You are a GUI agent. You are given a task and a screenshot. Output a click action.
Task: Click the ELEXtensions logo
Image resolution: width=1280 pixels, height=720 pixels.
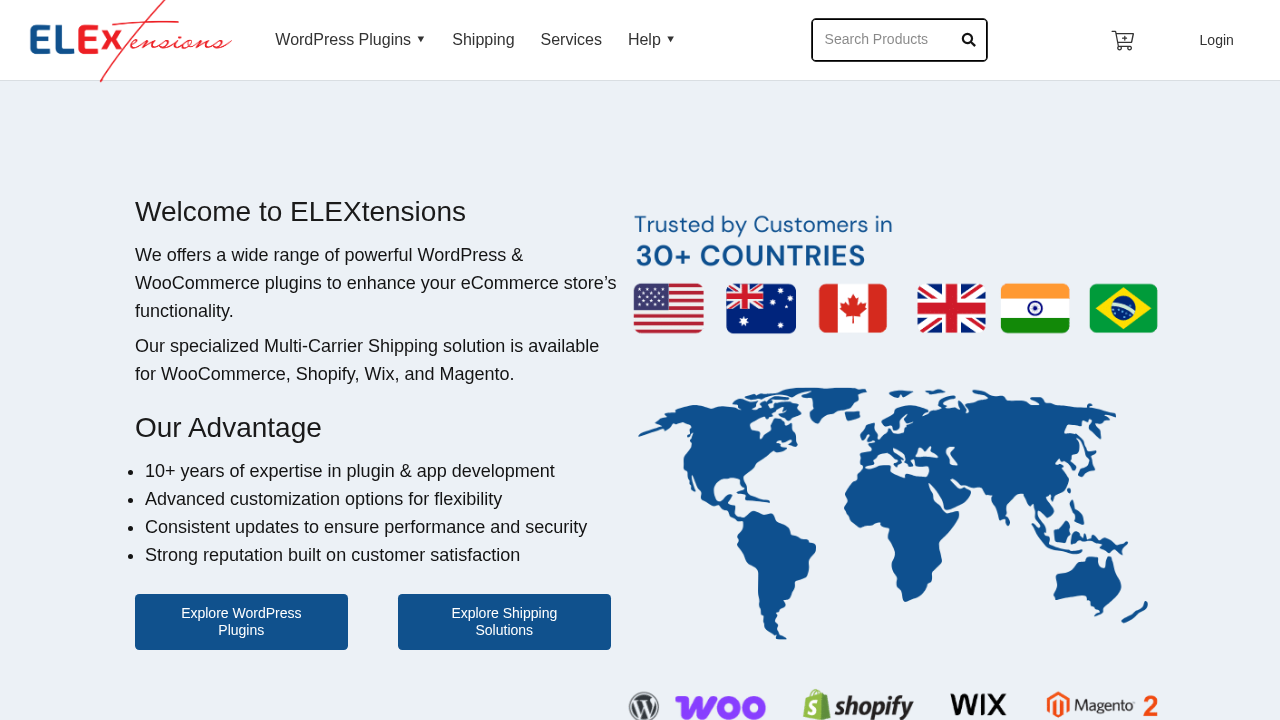pyautogui.click(x=131, y=40)
